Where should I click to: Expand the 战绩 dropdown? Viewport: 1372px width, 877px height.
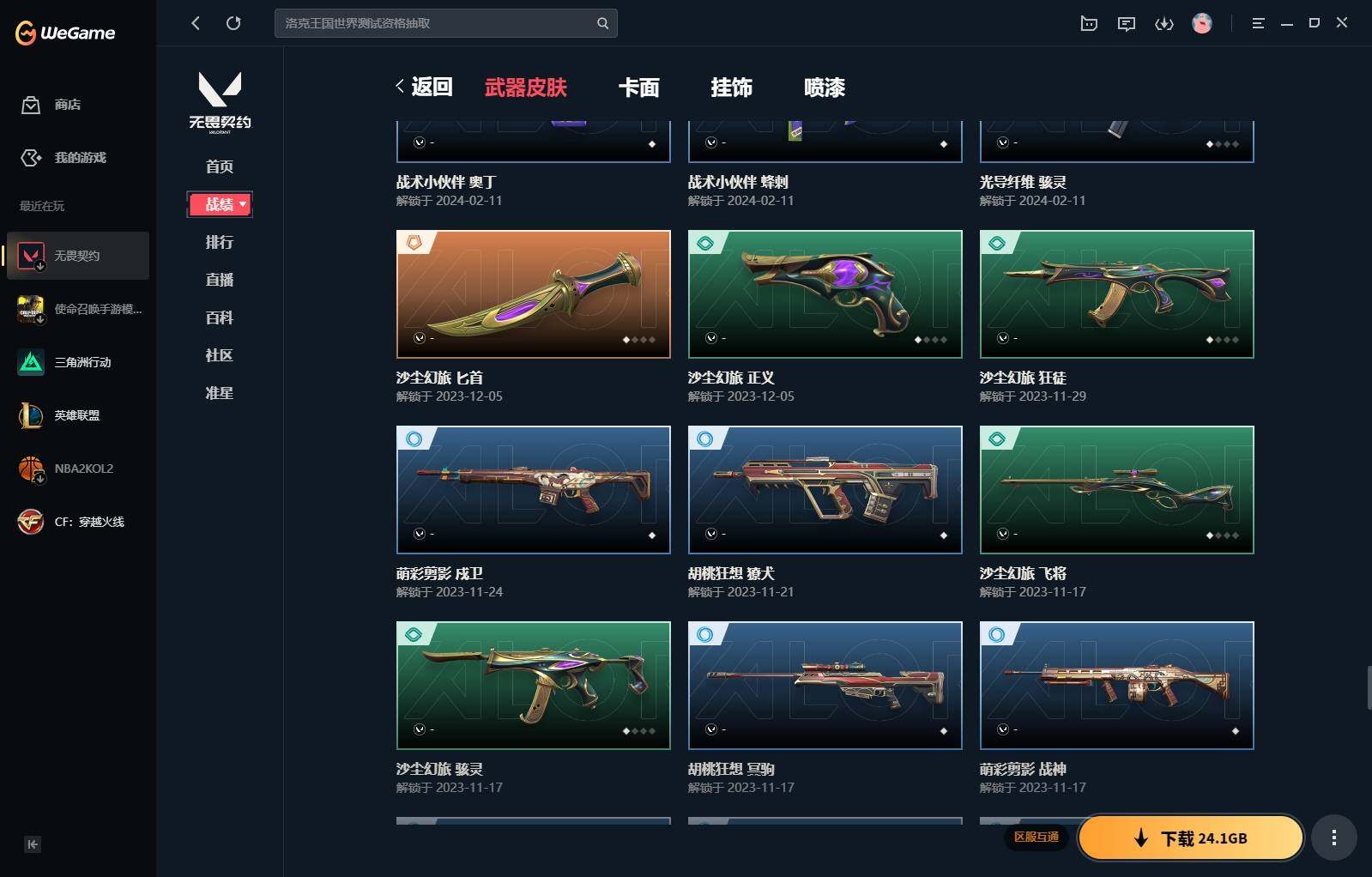tap(220, 204)
